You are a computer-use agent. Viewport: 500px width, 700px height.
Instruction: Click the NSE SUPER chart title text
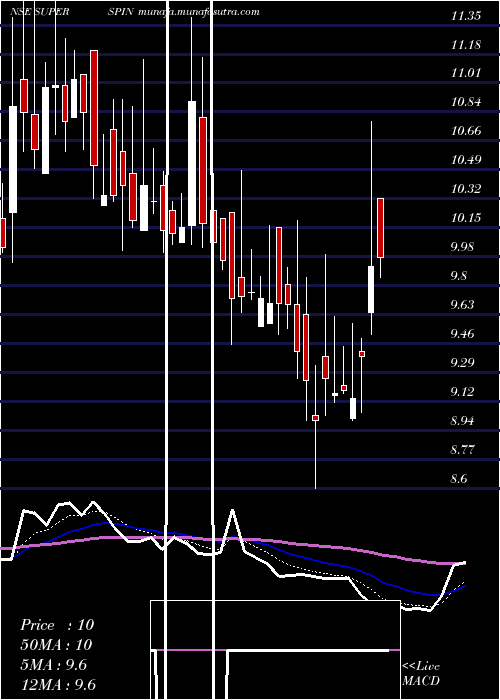tap(39, 12)
